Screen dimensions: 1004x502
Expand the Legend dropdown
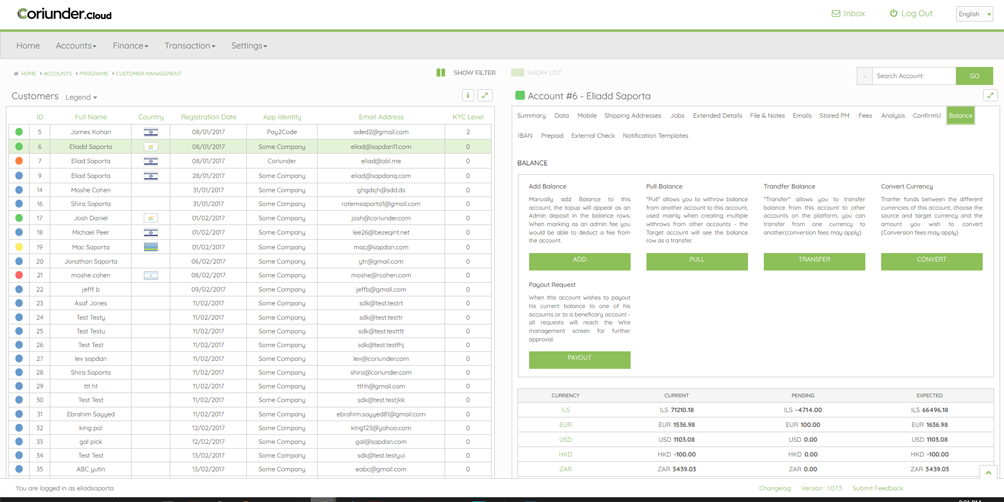[81, 97]
